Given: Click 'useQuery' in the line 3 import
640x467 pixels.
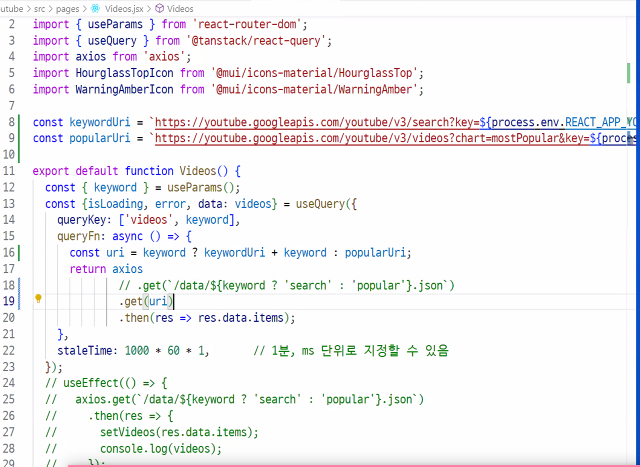Looking at the screenshot, I should [x=112, y=40].
